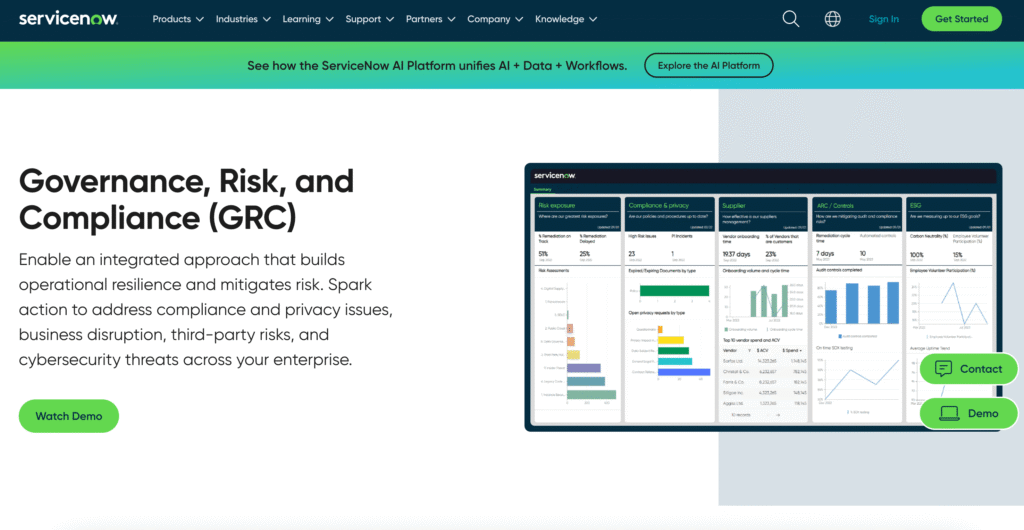Expand the Support menu
Viewport: 1024px width, 530px height.
pos(370,19)
